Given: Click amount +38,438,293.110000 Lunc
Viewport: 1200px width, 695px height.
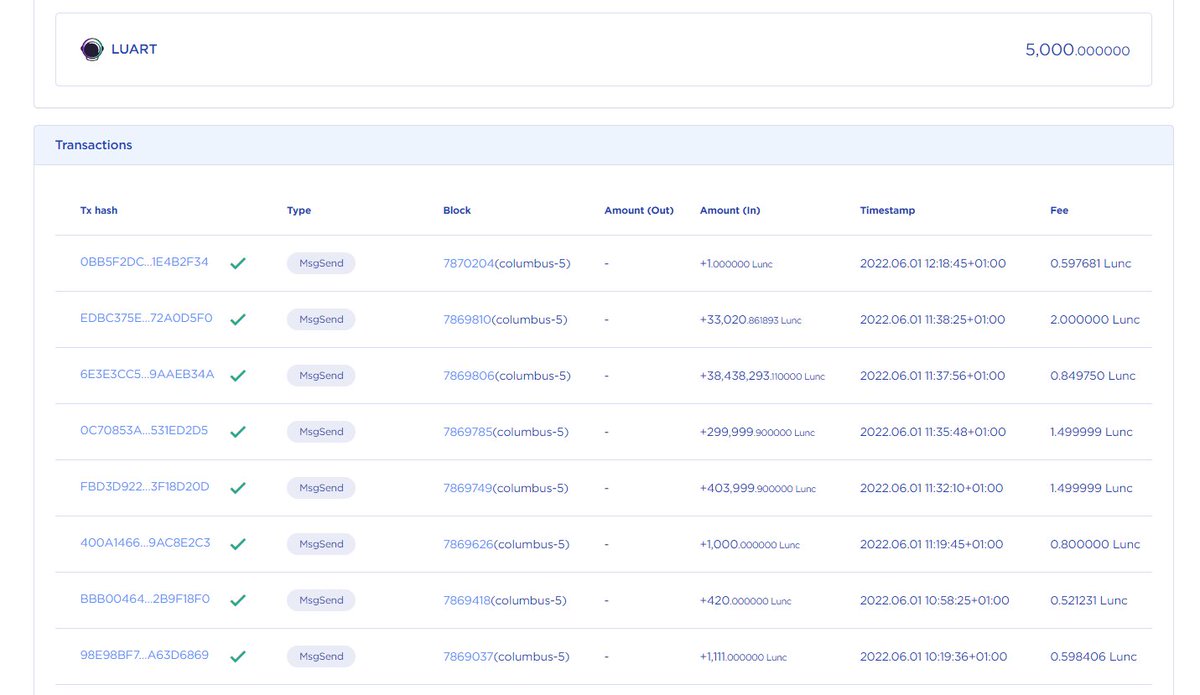Looking at the screenshot, I should 763,376.
